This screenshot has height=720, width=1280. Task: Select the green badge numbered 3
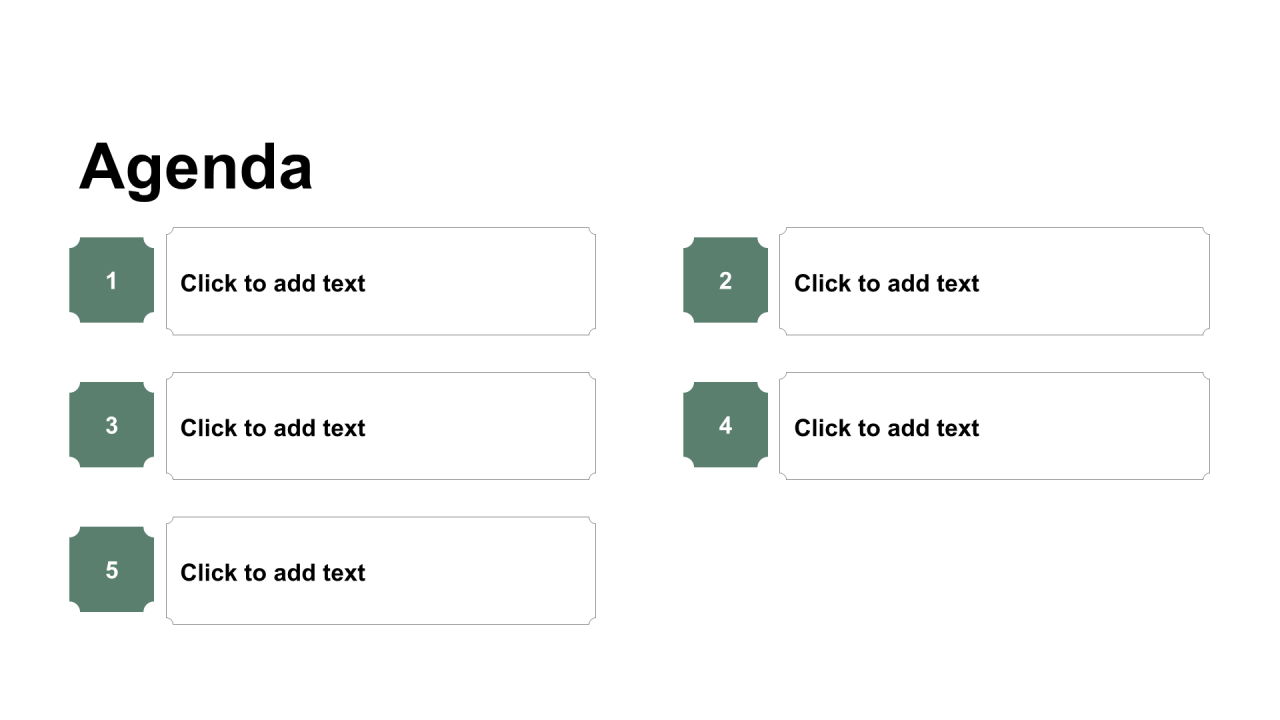point(111,425)
